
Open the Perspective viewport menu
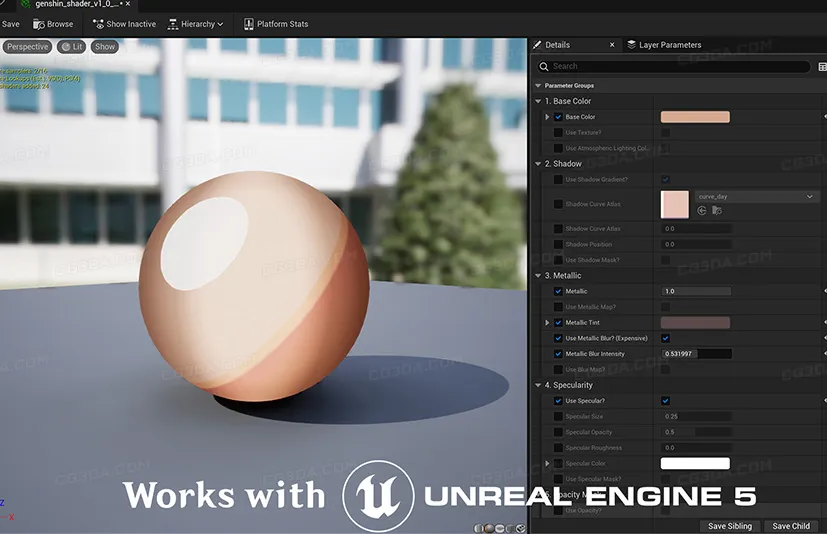tap(27, 47)
